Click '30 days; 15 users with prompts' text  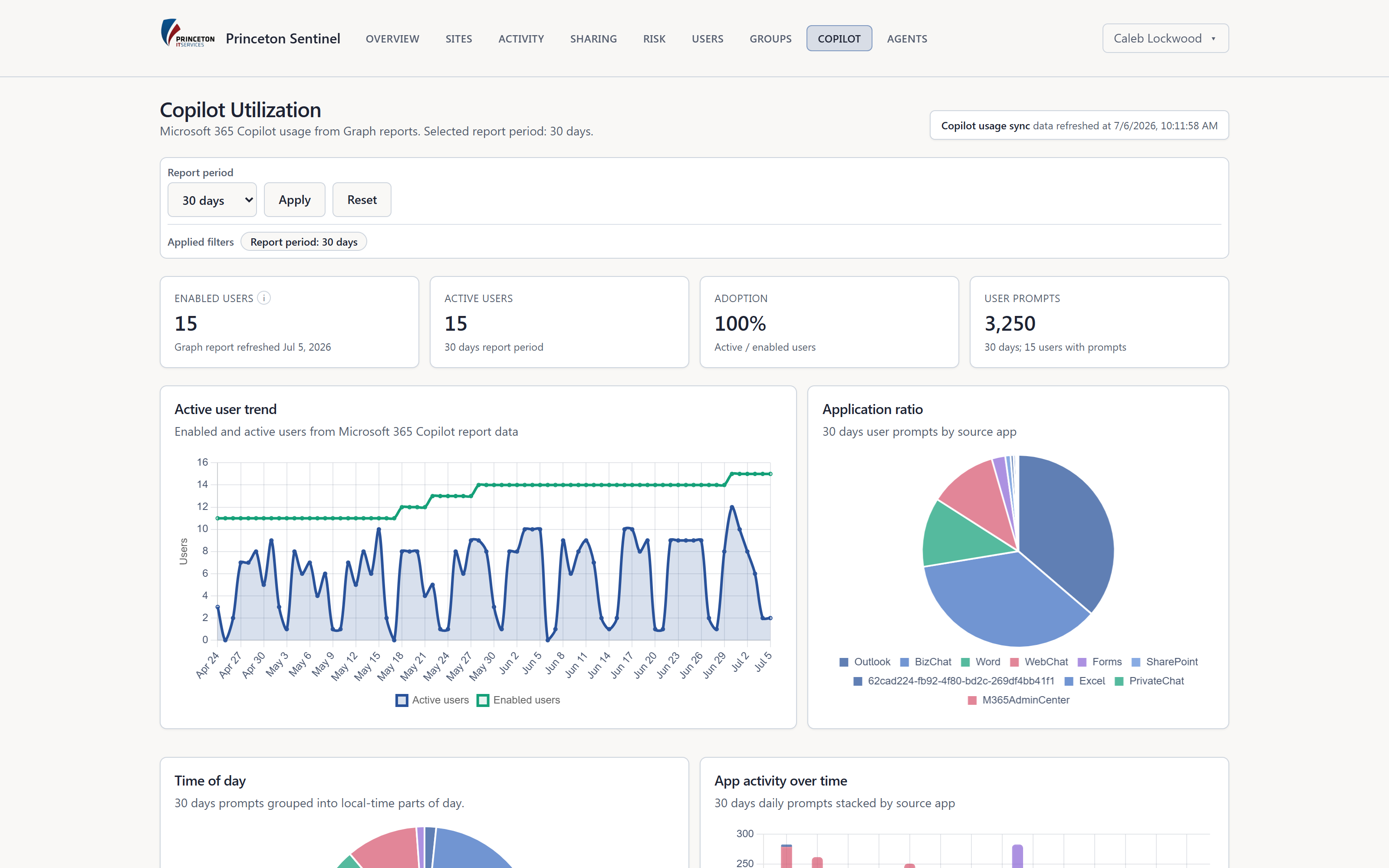[x=1055, y=347]
